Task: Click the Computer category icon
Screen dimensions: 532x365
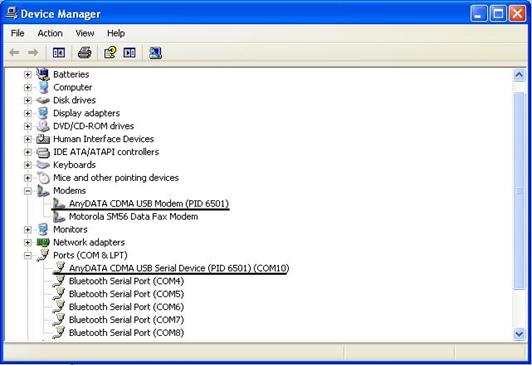Action: point(43,87)
